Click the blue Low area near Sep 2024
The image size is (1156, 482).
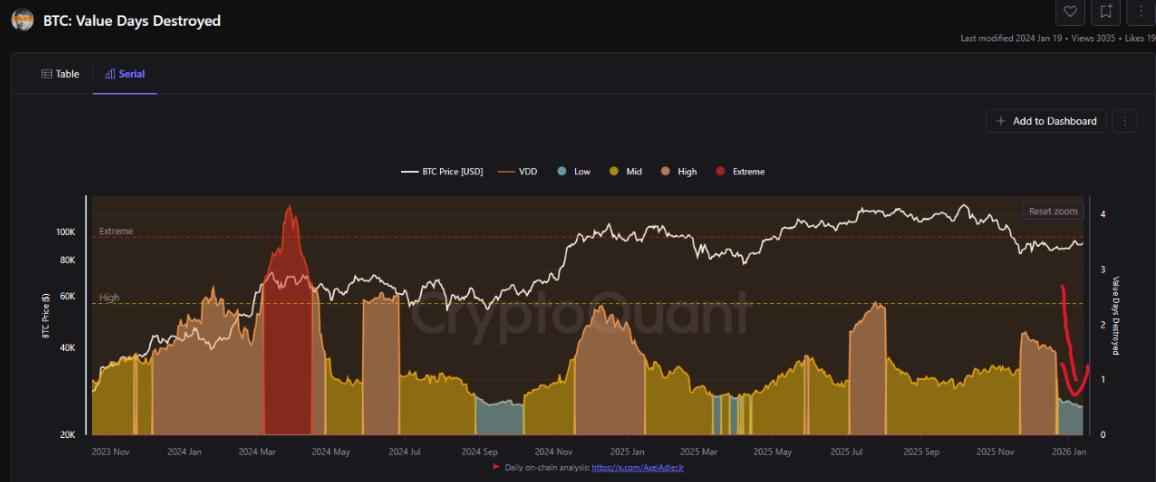(x=498, y=418)
